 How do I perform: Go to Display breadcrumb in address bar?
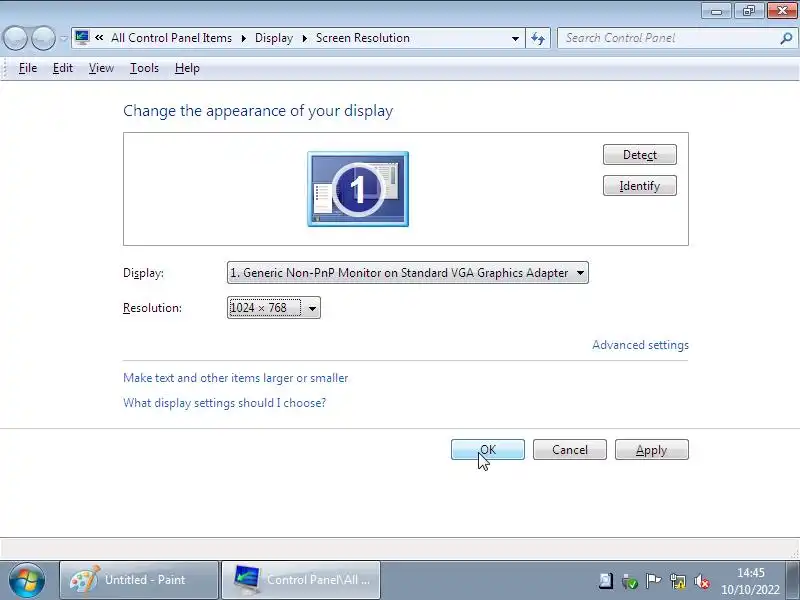pyautogui.click(x=274, y=38)
